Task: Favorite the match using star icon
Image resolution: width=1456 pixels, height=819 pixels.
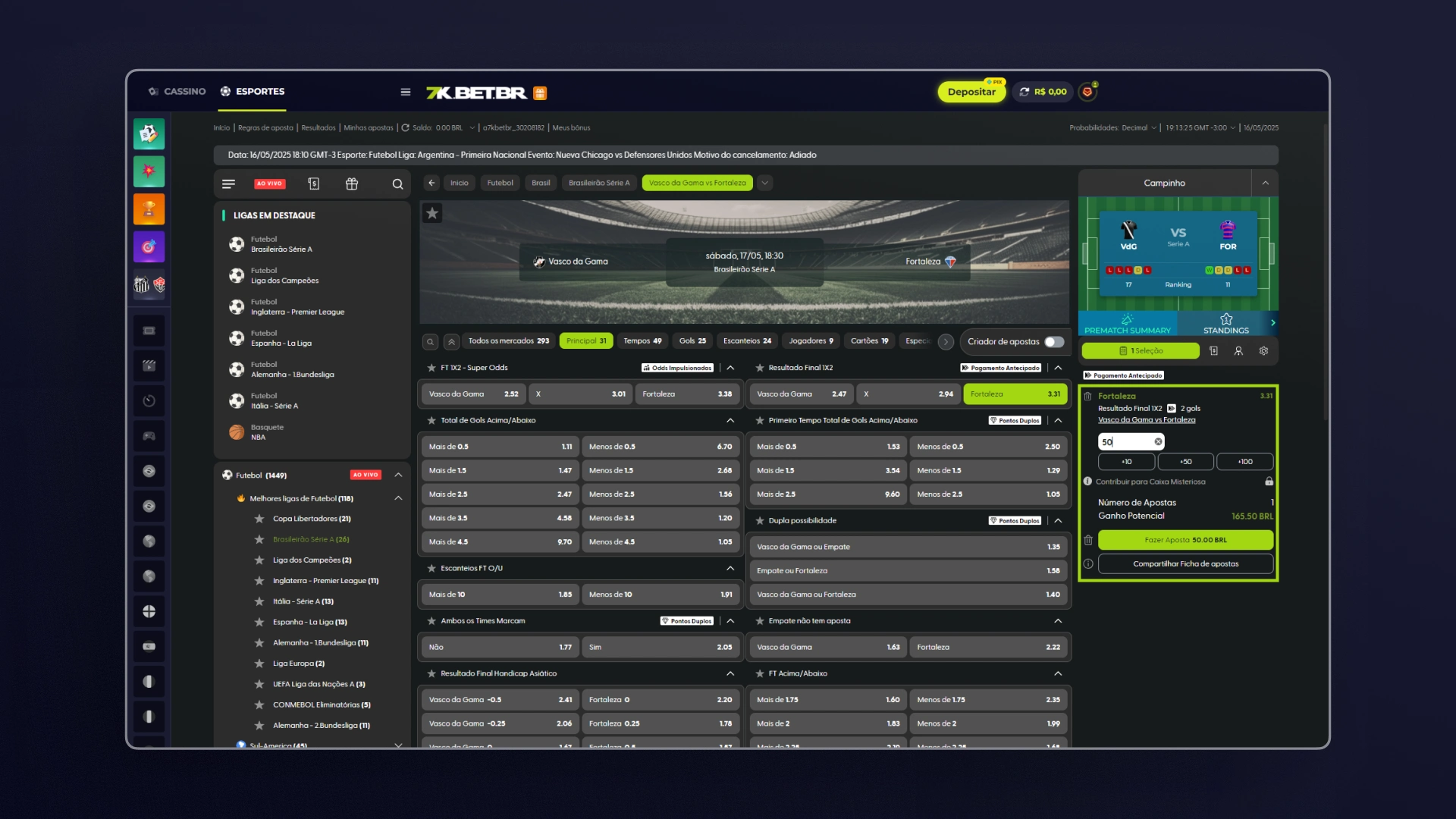Action: click(432, 213)
